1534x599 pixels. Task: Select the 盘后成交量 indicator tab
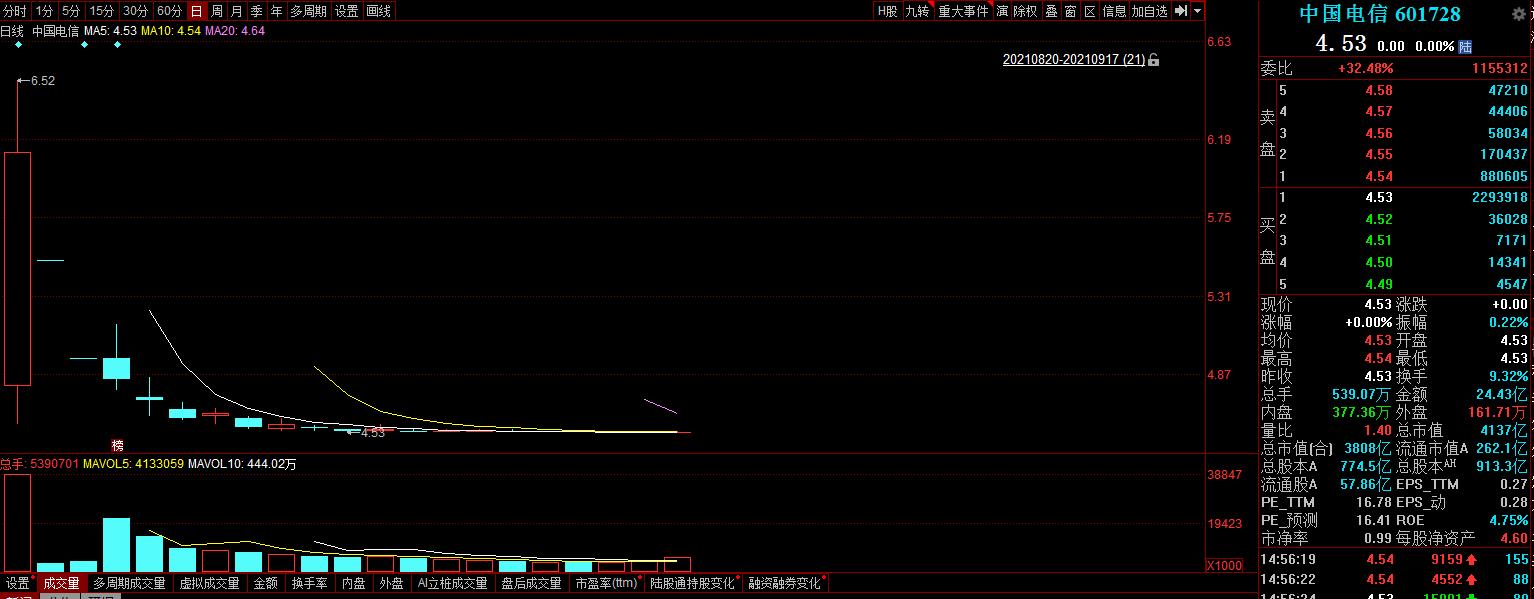click(531, 583)
